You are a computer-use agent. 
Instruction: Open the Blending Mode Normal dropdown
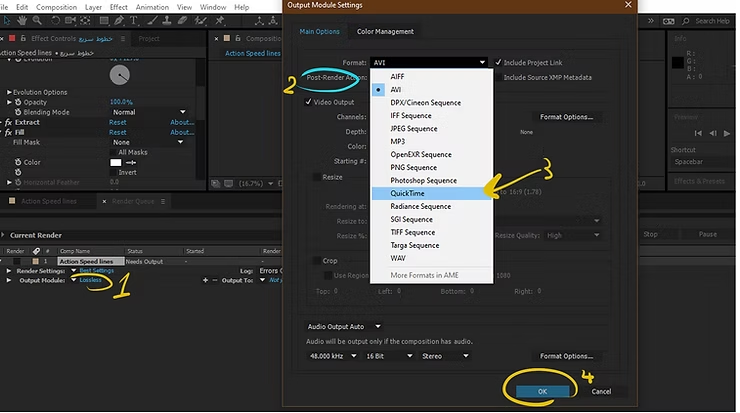click(x=149, y=112)
